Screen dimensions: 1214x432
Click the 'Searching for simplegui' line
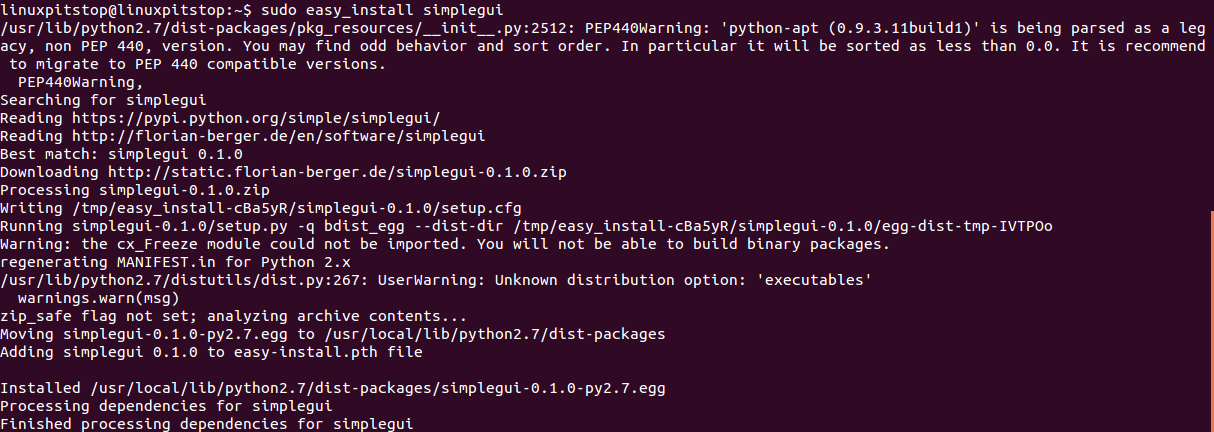pos(103,99)
